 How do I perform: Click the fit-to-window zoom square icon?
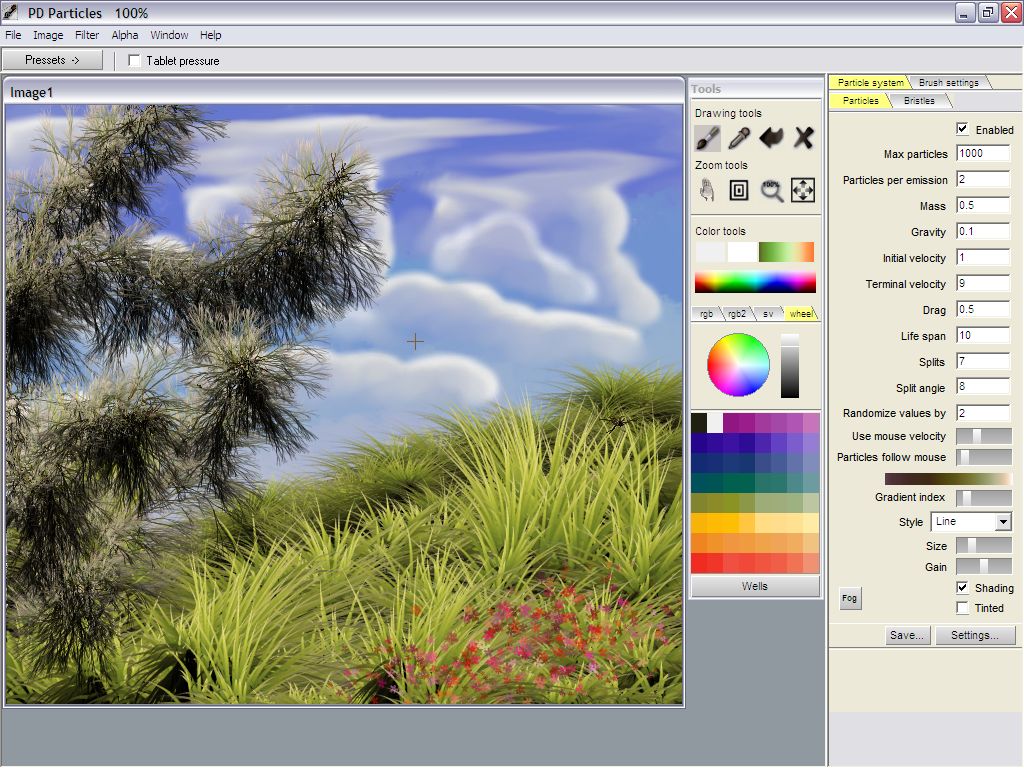[739, 190]
